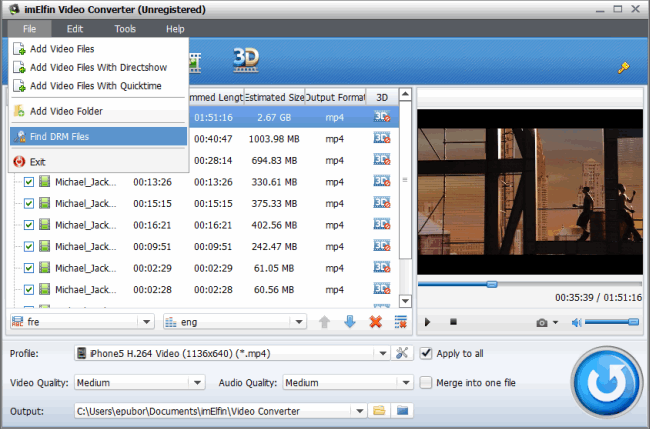The image size is (650, 429).
Task: Click 3D icon in the 60.56 MB row
Action: (x=382, y=289)
